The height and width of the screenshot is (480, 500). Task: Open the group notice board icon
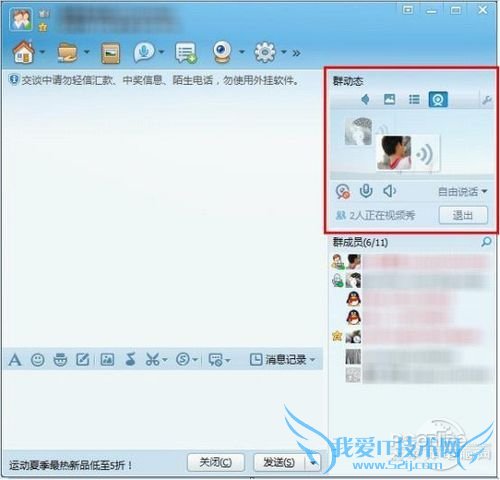coord(186,52)
